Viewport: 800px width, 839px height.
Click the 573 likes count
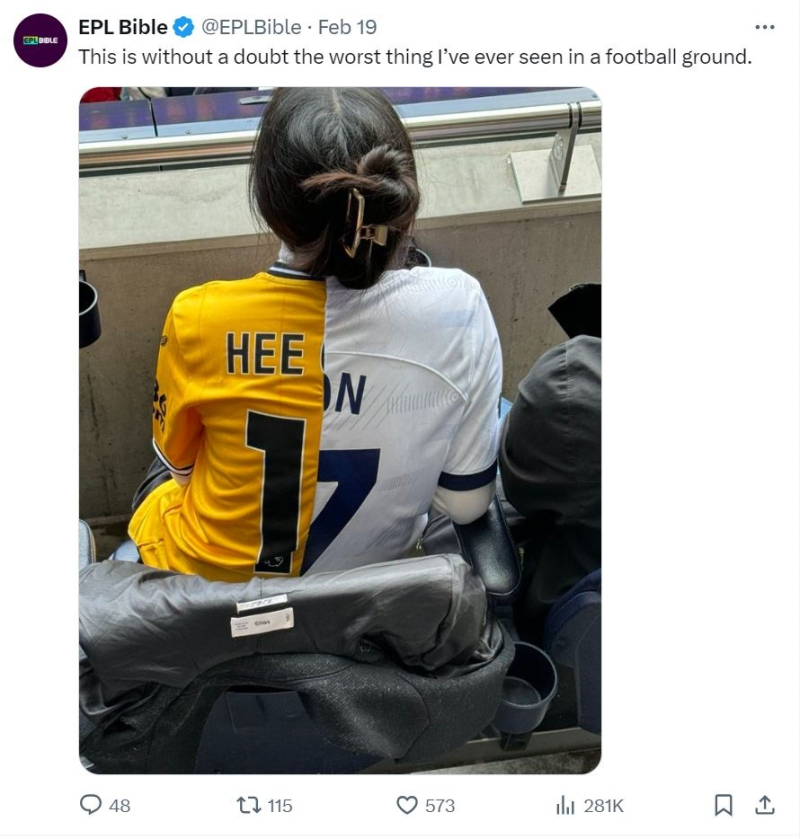coord(440,805)
